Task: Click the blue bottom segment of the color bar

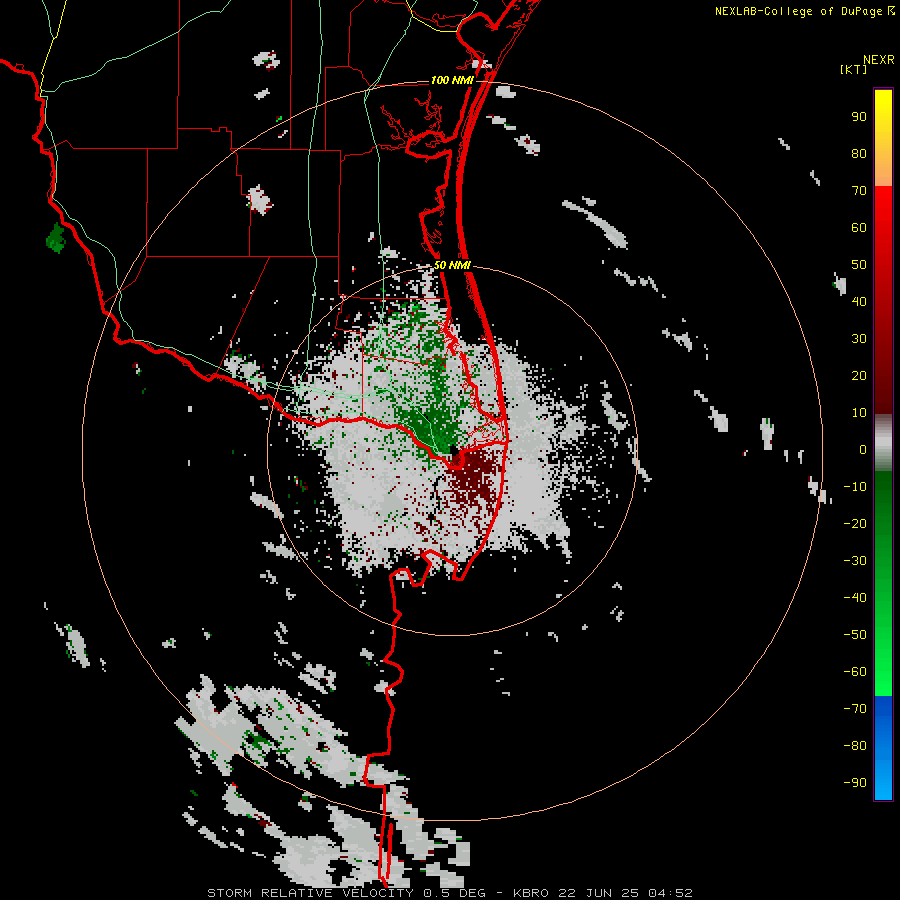Action: coord(883,747)
